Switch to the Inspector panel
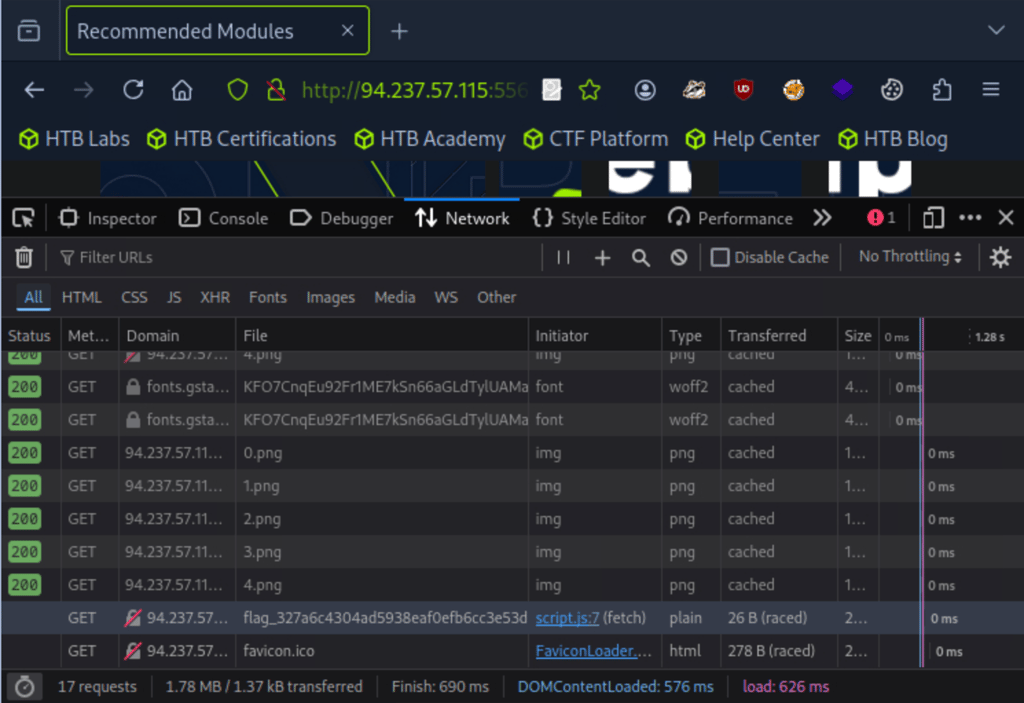This screenshot has height=703, width=1024. (x=108, y=218)
